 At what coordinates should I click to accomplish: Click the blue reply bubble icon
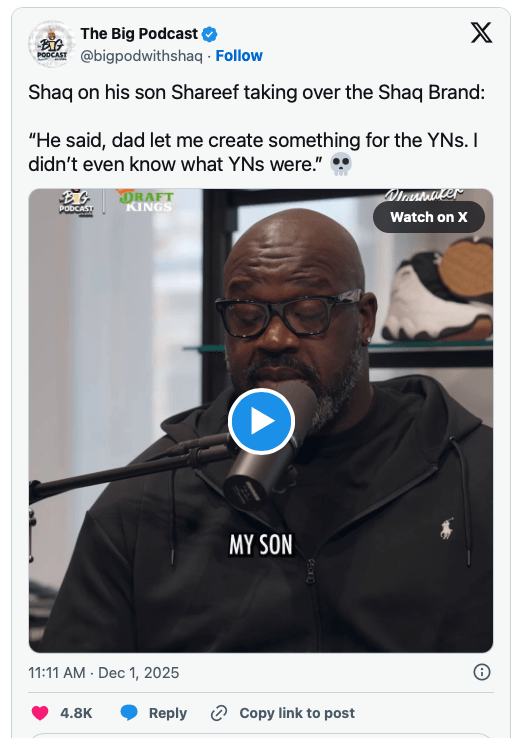[x=129, y=713]
